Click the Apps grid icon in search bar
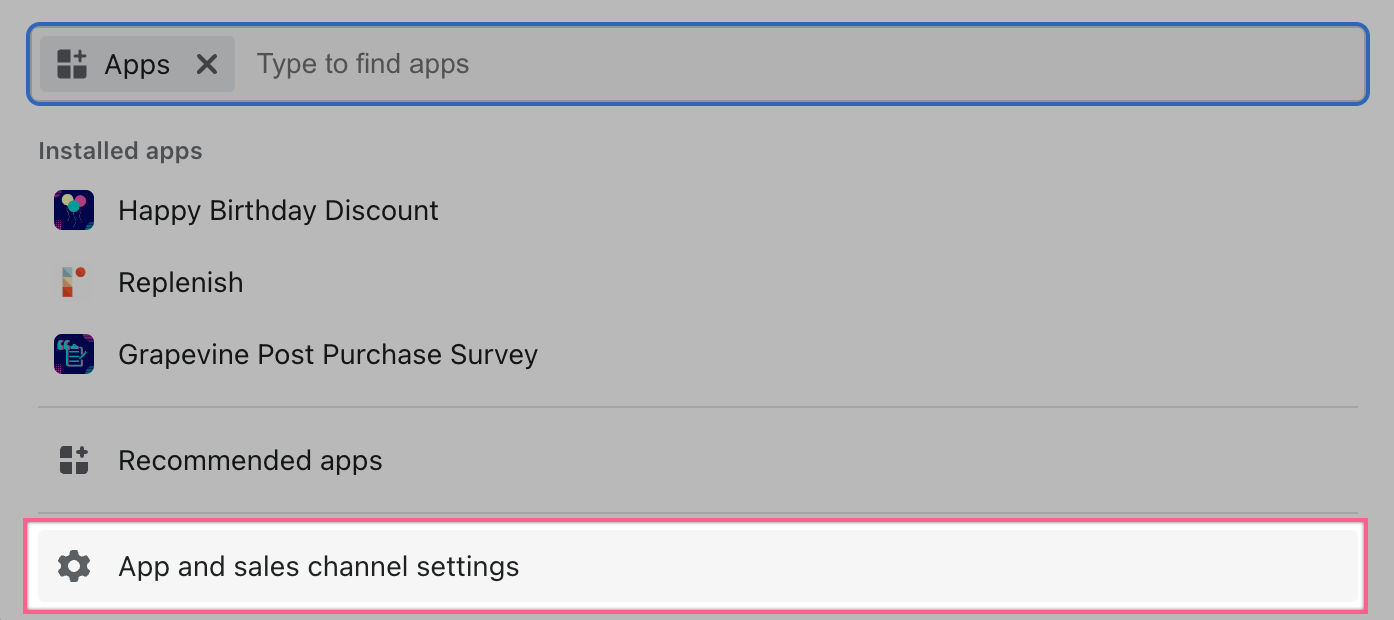The width and height of the screenshot is (1394, 620). (x=72, y=65)
